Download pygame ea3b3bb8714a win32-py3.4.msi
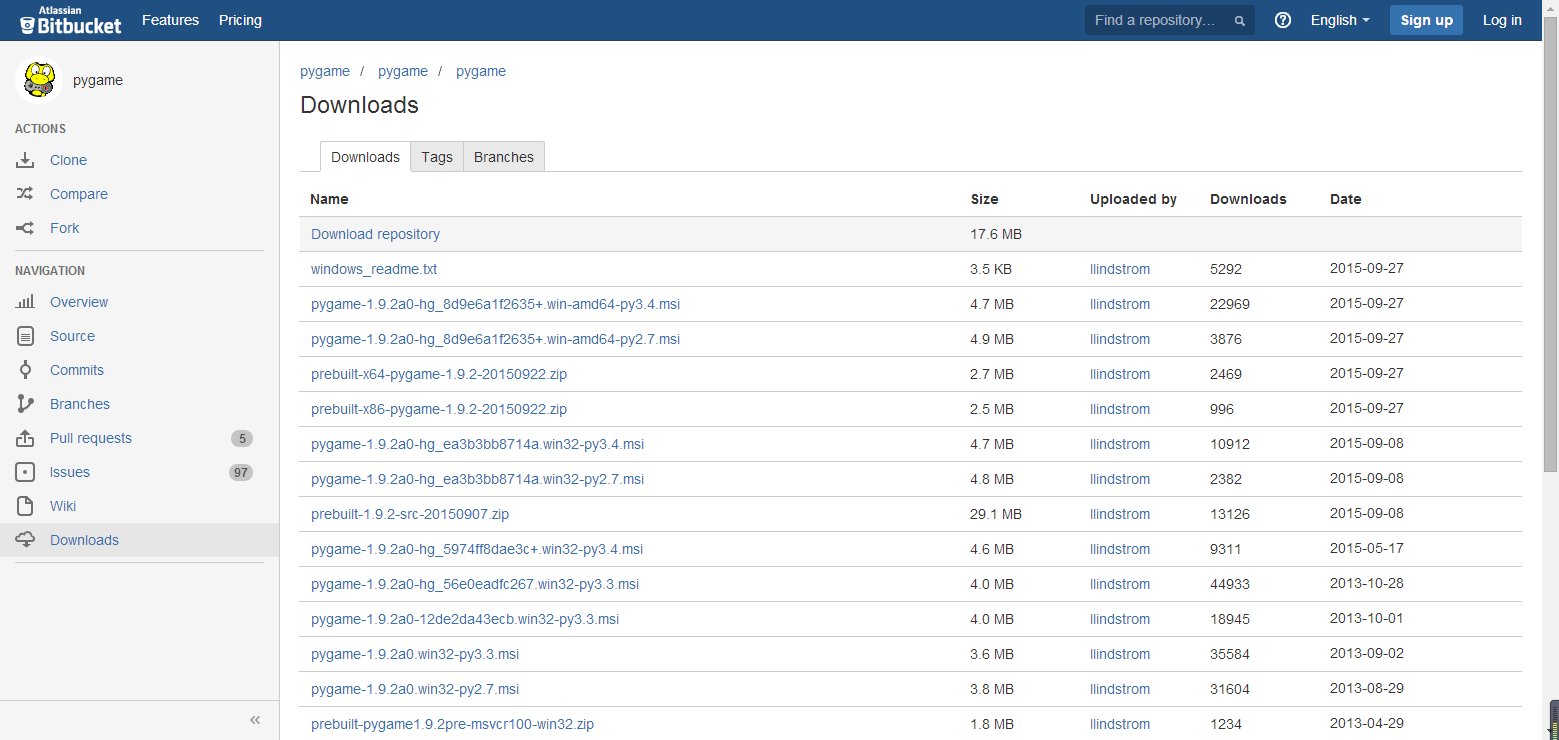 pyautogui.click(x=477, y=444)
